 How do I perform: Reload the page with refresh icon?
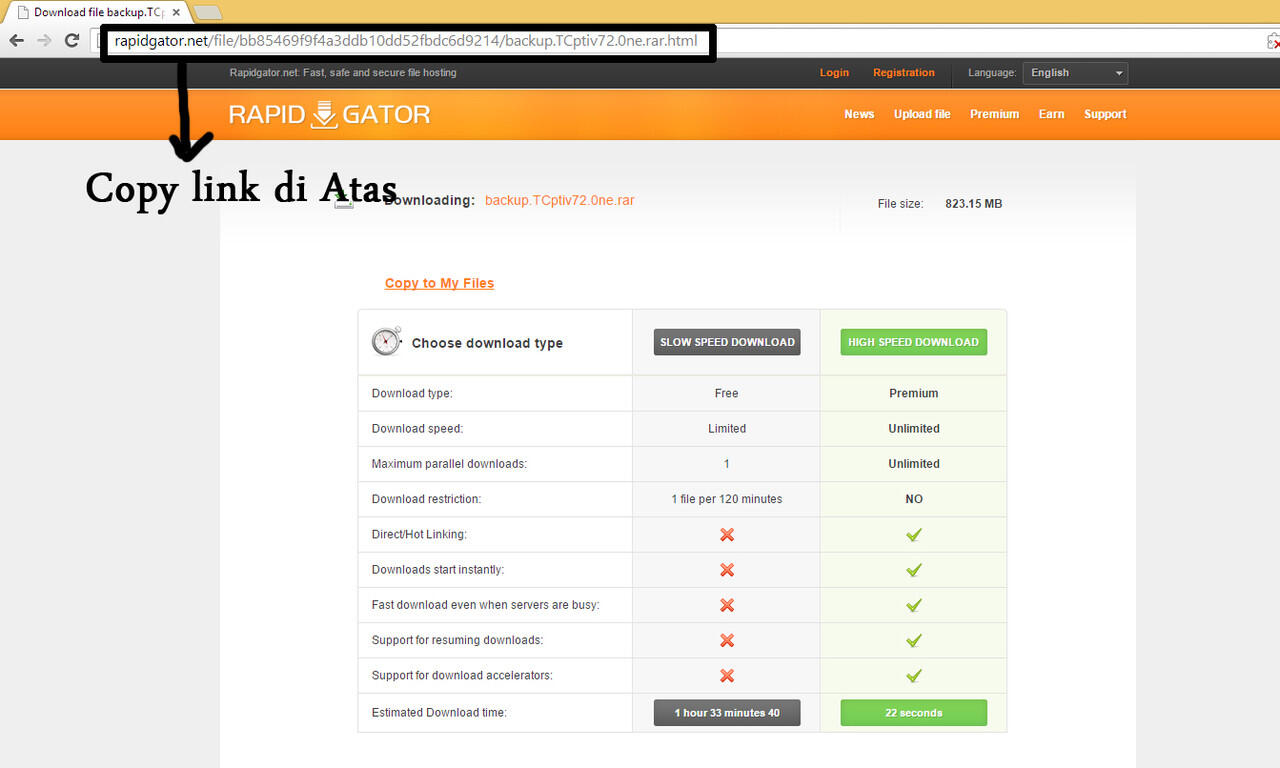point(72,41)
